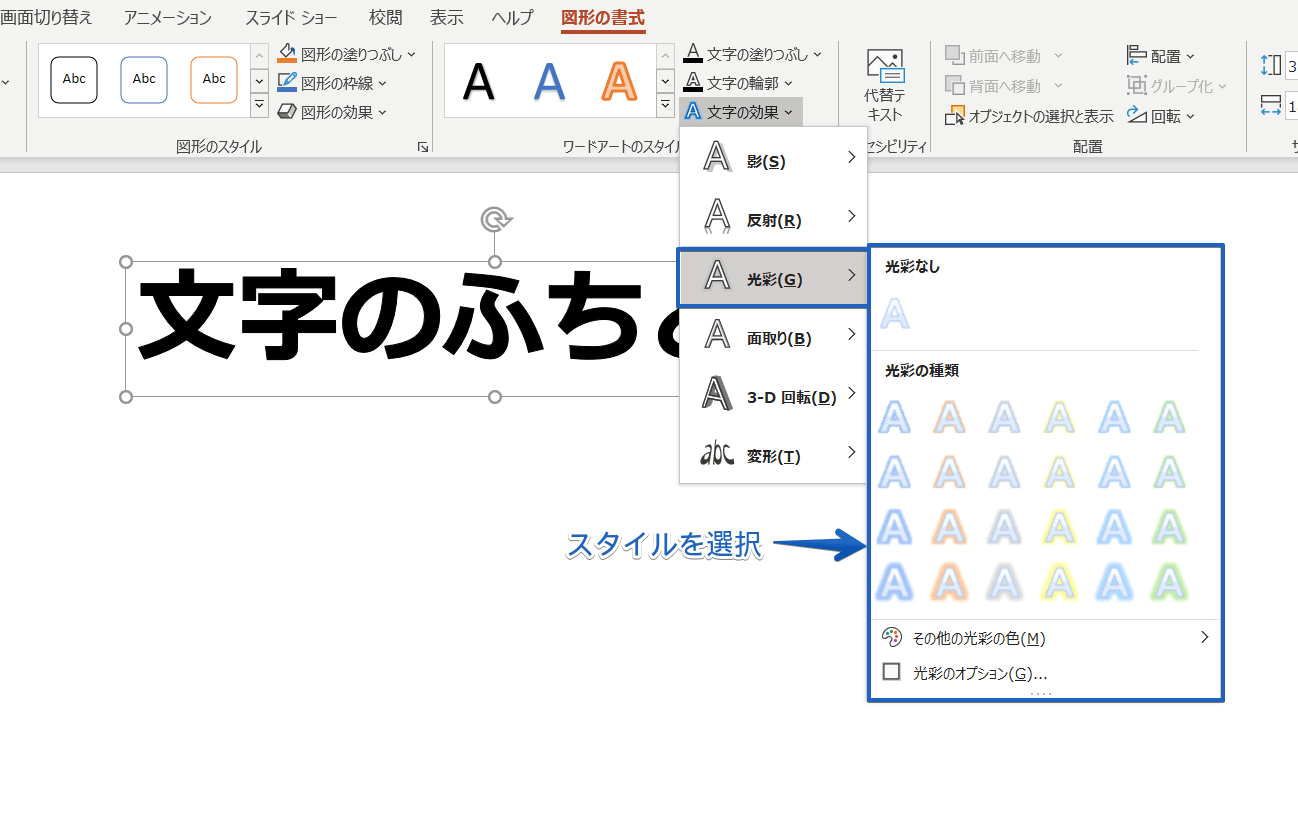1298x817 pixels.
Task: Click the rotation handle above the text box
Action: click(494, 219)
